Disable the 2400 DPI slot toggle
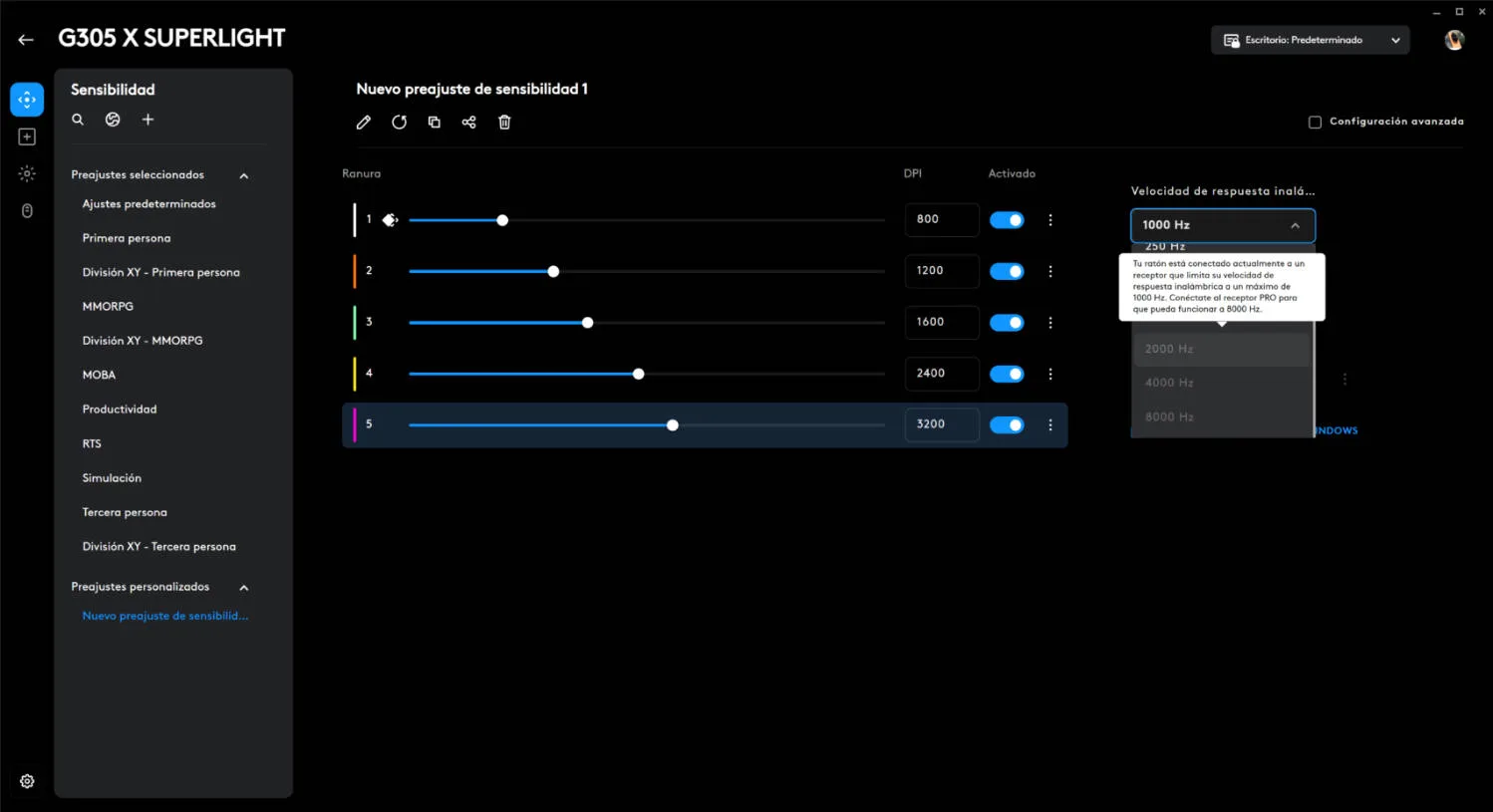Viewport: 1493px width, 812px height. tap(1007, 374)
